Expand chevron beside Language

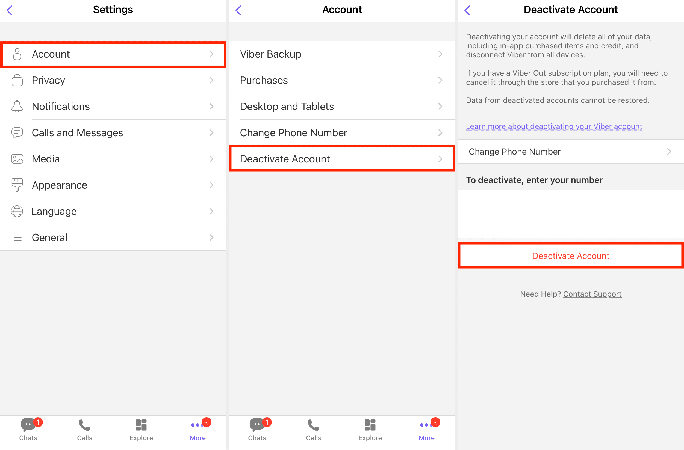(x=212, y=211)
